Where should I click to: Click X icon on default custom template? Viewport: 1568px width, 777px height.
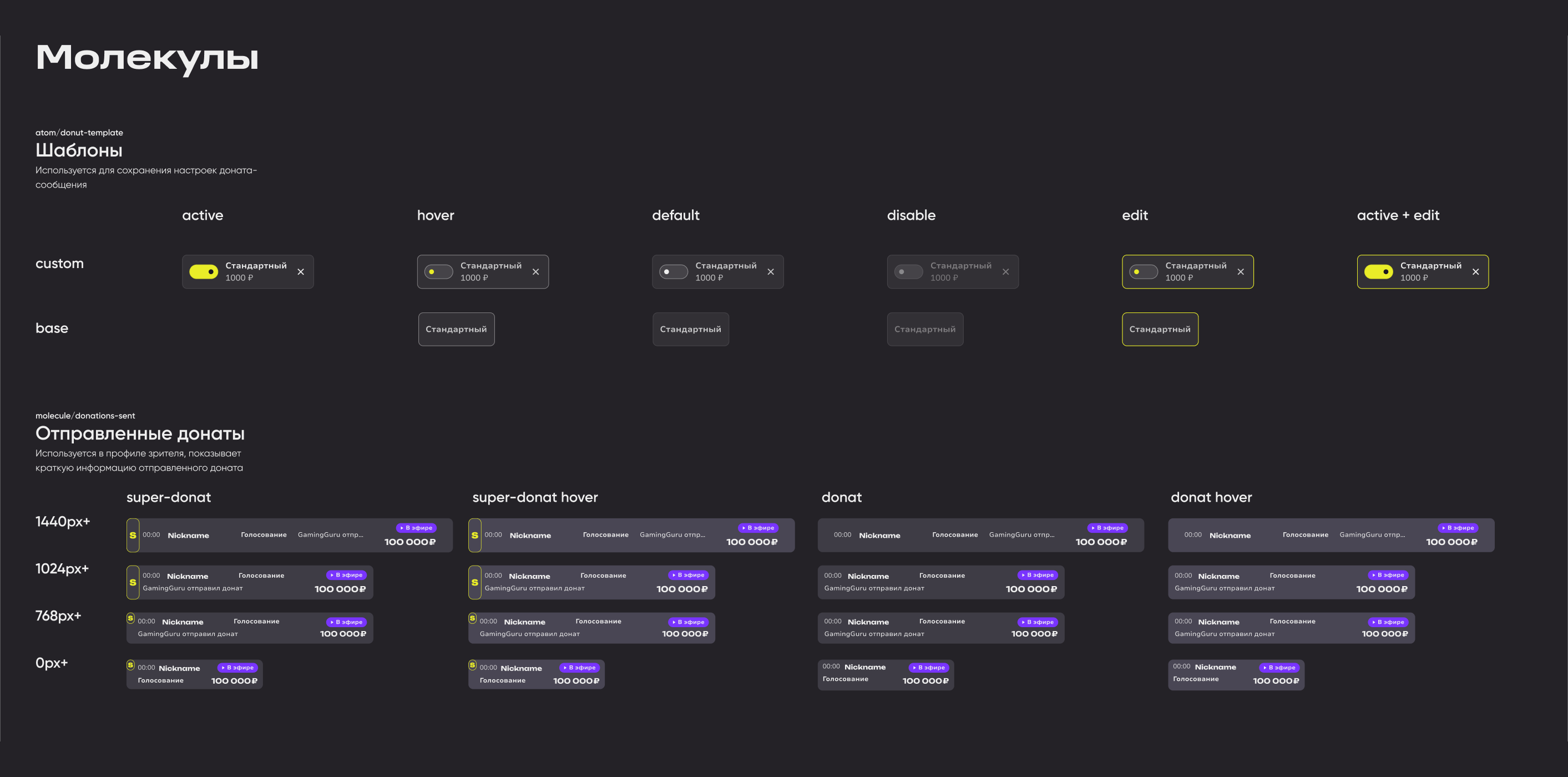point(771,271)
